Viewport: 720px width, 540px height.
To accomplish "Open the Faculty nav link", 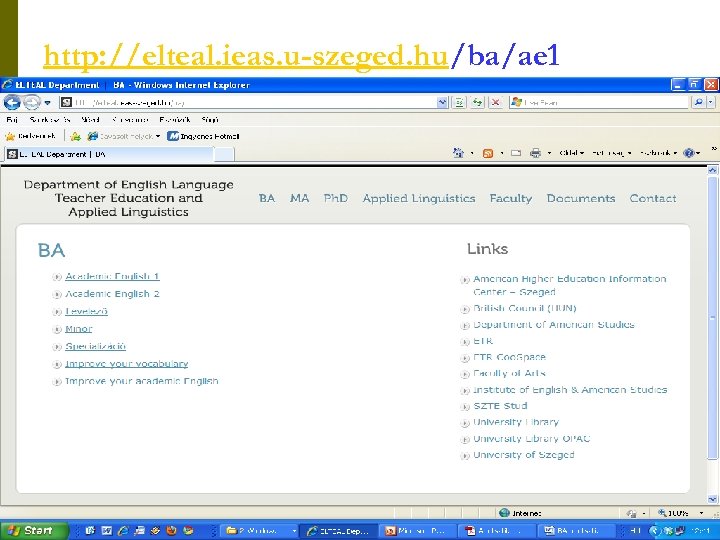I will tap(511, 198).
